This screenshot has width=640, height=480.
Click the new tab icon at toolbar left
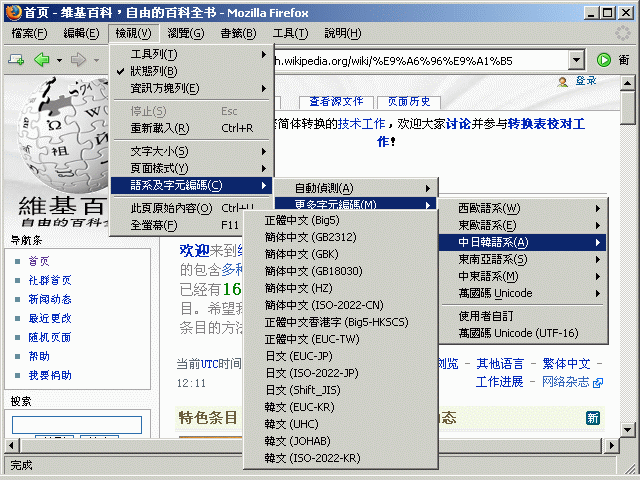(16, 60)
